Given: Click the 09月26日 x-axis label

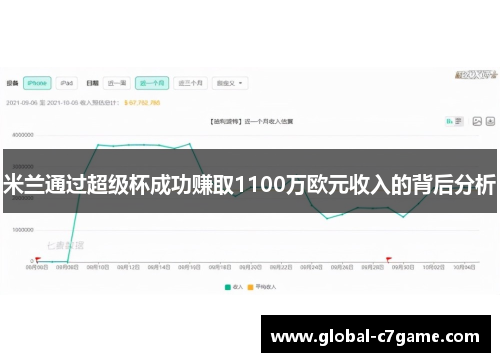Looking at the screenshot, I should [342, 267].
